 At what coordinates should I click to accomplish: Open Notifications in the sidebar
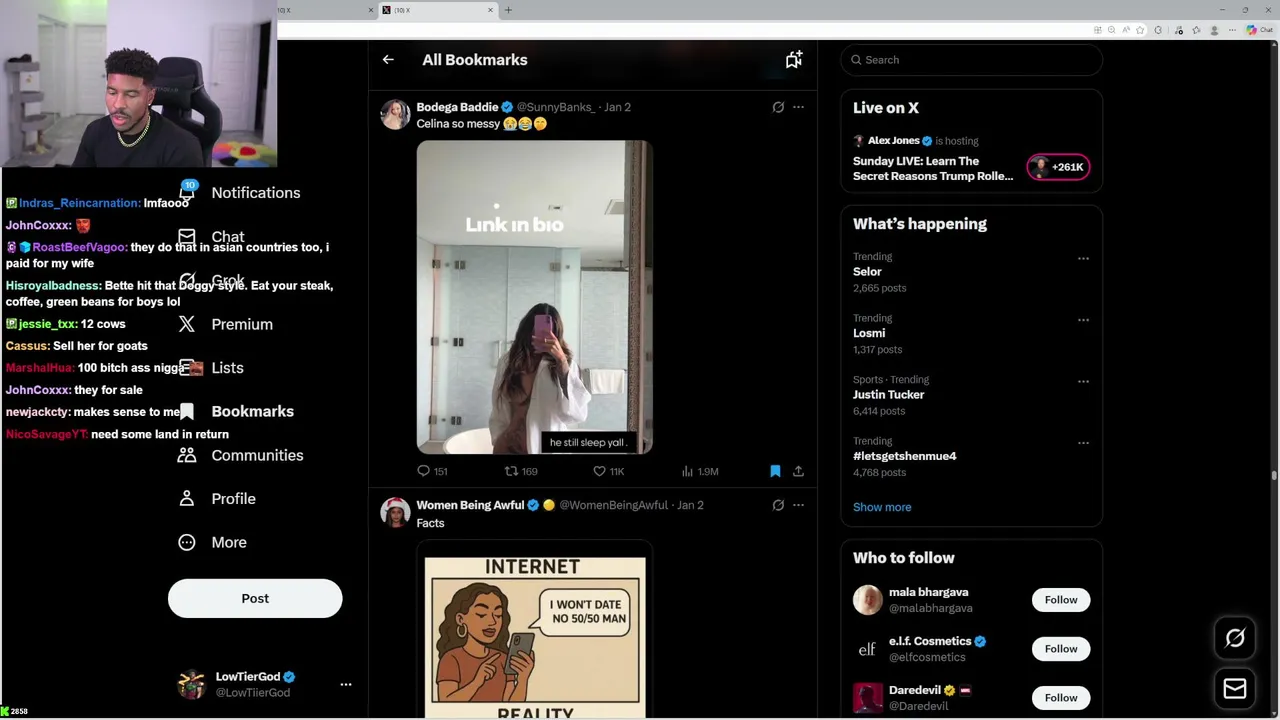240,193
